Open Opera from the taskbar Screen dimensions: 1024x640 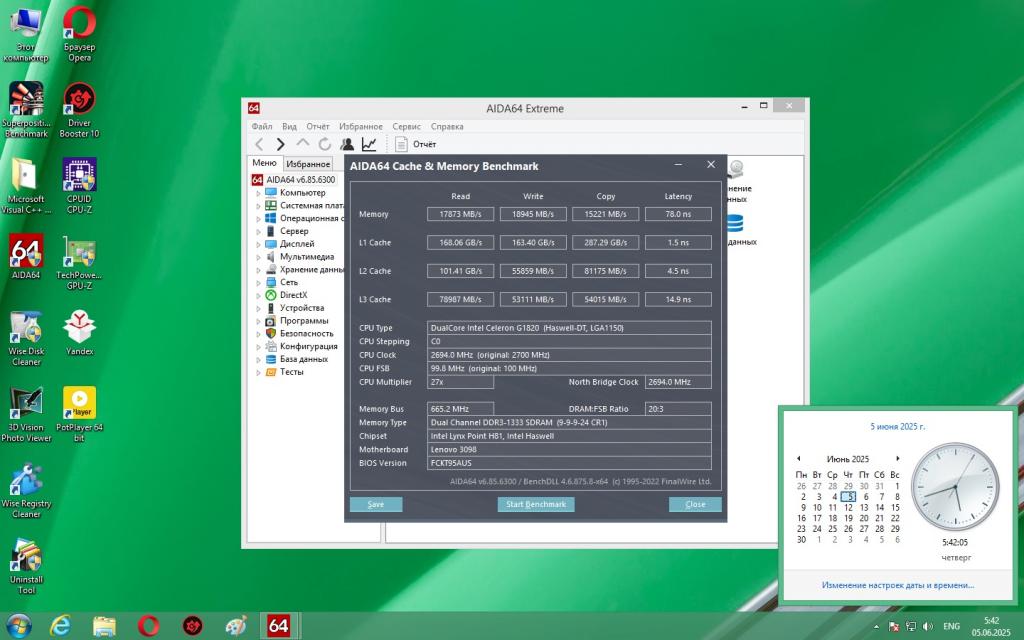(148, 626)
